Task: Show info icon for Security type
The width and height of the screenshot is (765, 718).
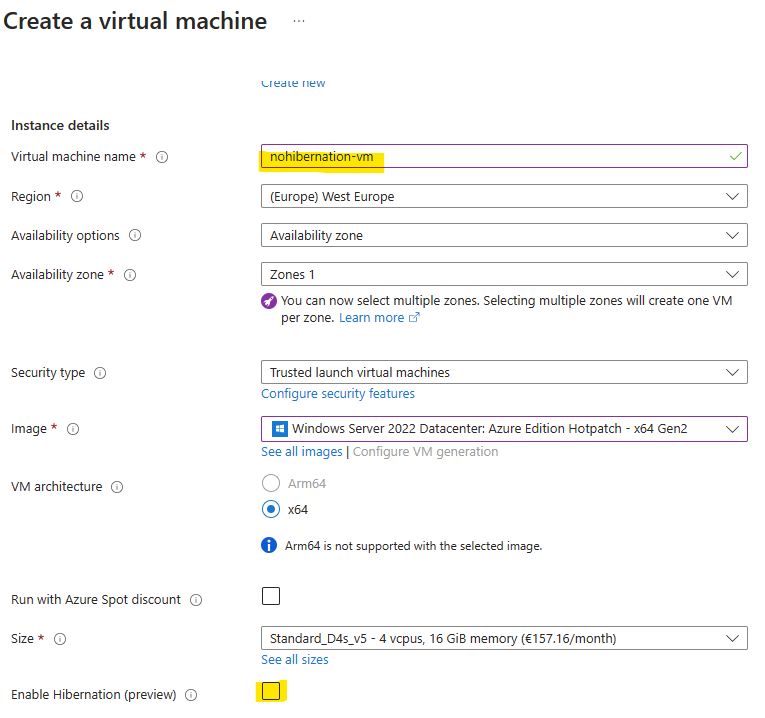Action: tap(100, 373)
